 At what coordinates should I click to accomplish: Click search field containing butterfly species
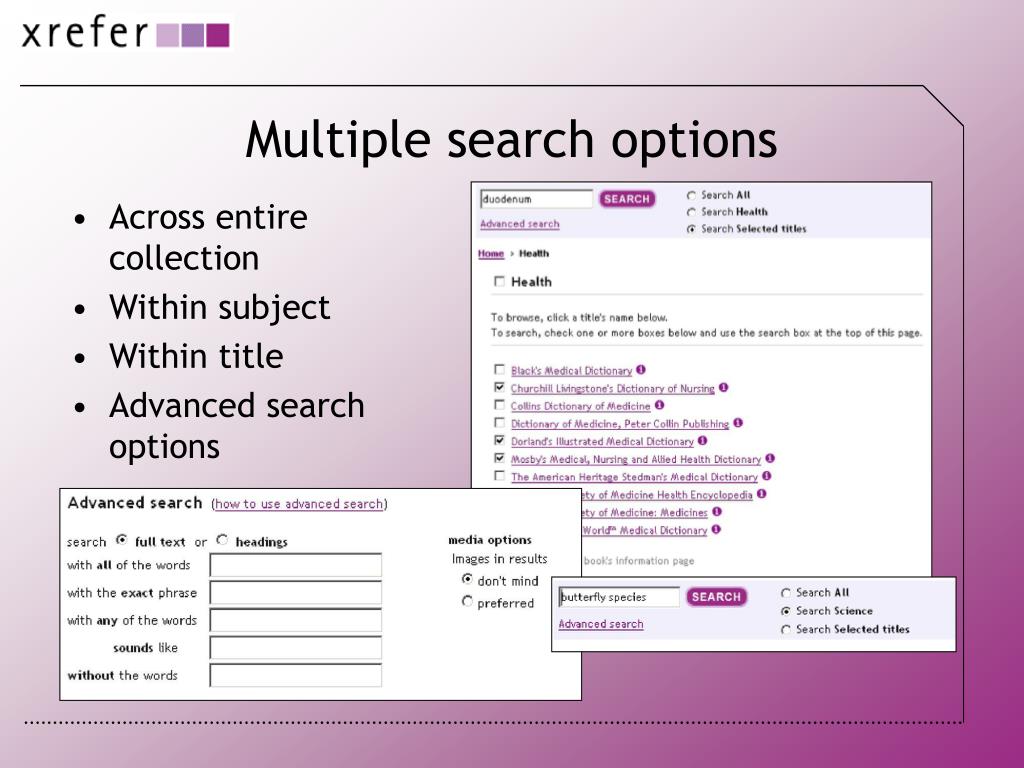click(619, 597)
